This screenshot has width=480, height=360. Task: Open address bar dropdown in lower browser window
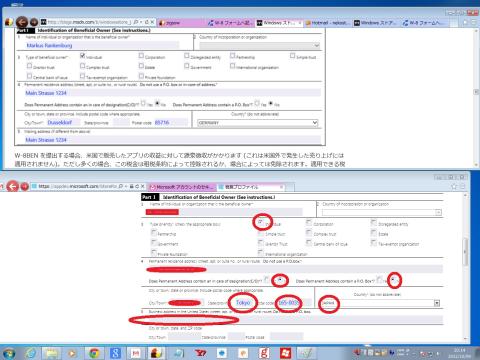click(127, 186)
